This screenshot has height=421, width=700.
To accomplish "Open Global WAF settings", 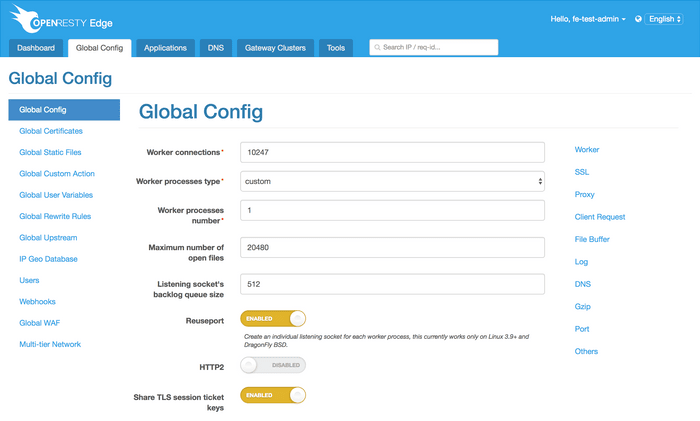I will coord(39,323).
